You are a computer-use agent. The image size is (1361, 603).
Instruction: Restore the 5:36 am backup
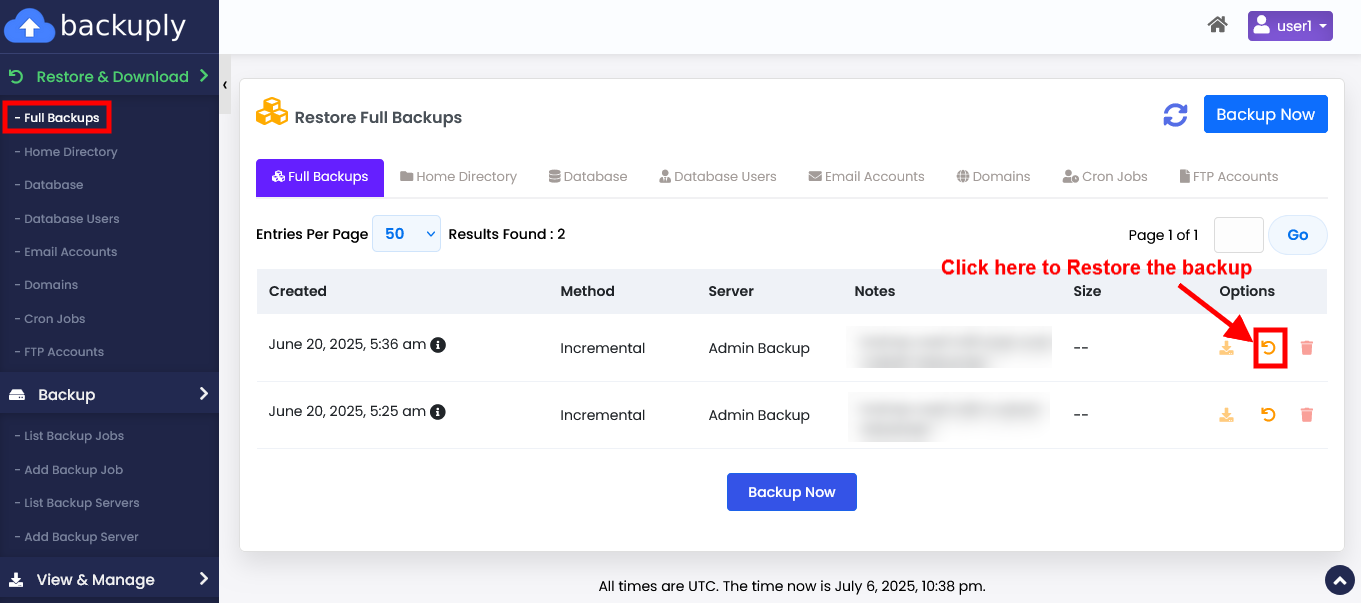tap(1268, 348)
